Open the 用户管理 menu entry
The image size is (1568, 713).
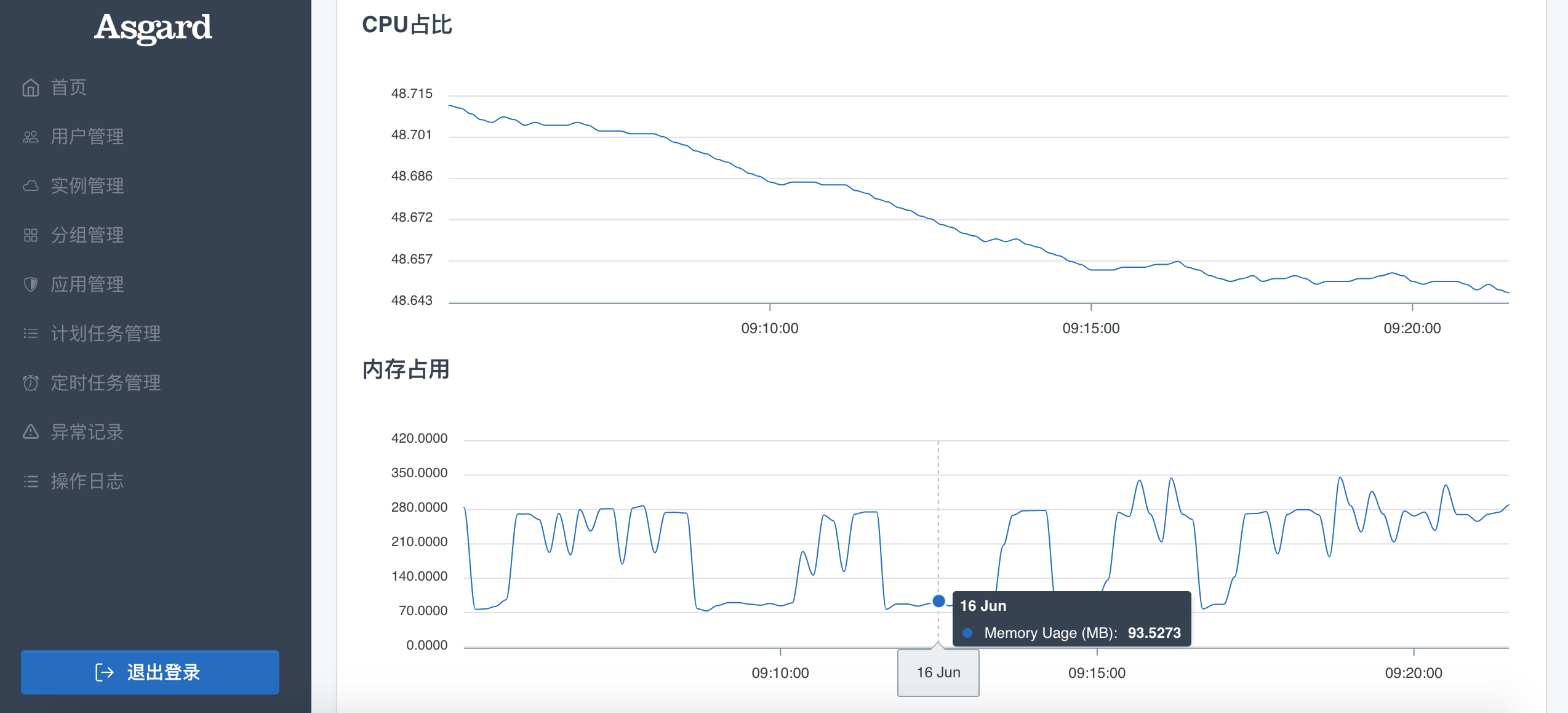tap(87, 137)
